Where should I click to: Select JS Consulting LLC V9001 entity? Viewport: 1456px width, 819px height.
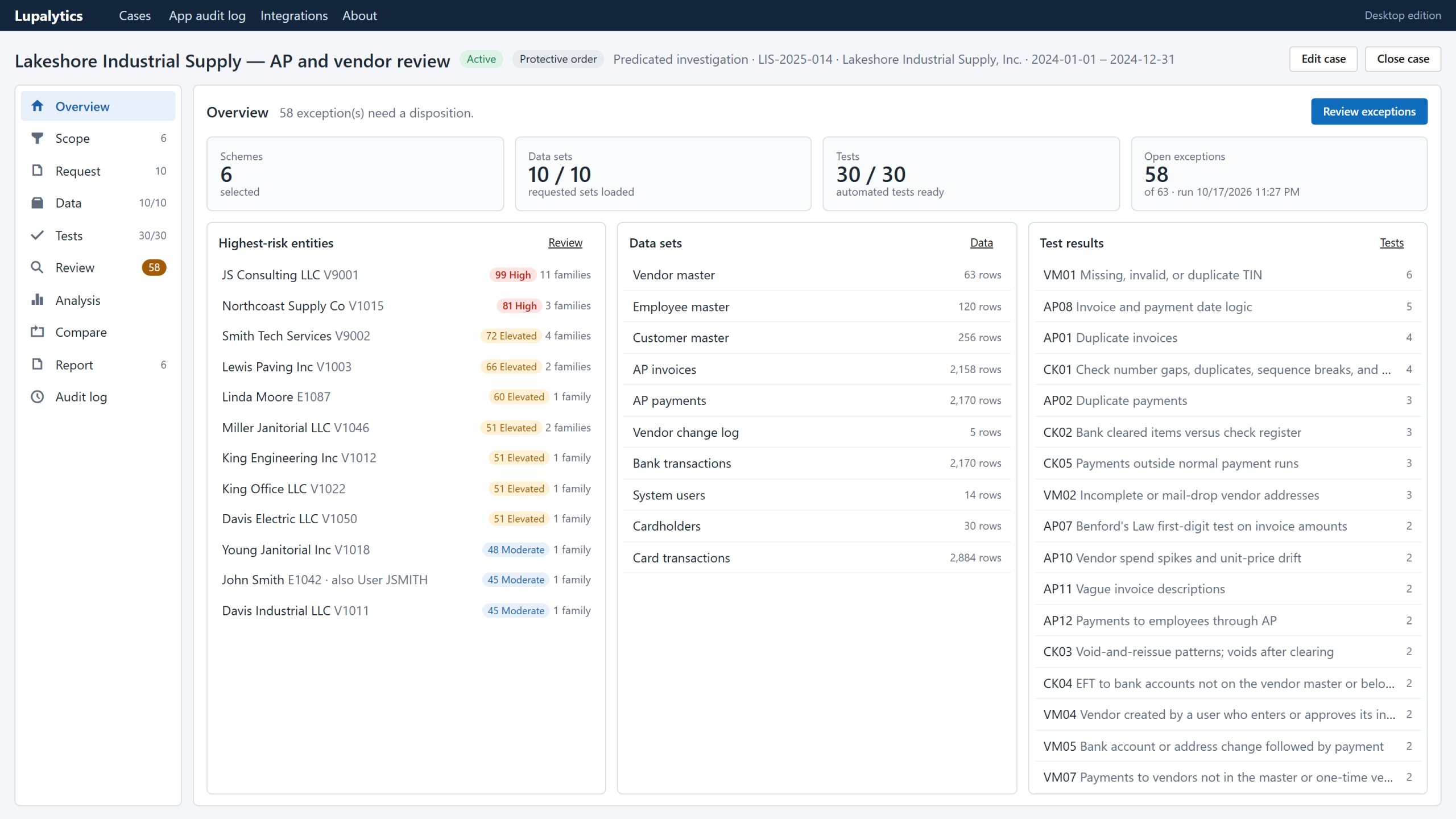(406, 275)
